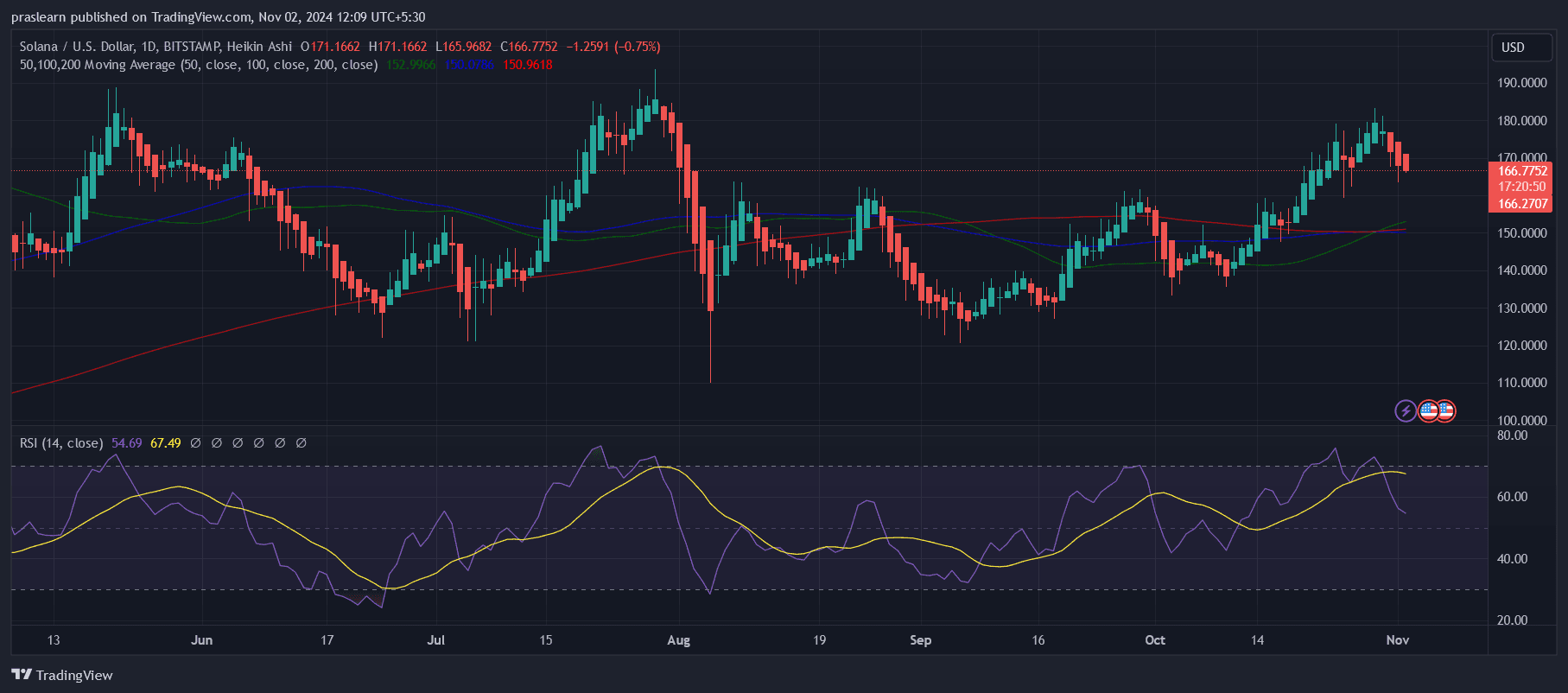Viewport: 1568px width, 693px height.
Task: Click the candle countdown 17:20:50
Action: coord(1522,187)
